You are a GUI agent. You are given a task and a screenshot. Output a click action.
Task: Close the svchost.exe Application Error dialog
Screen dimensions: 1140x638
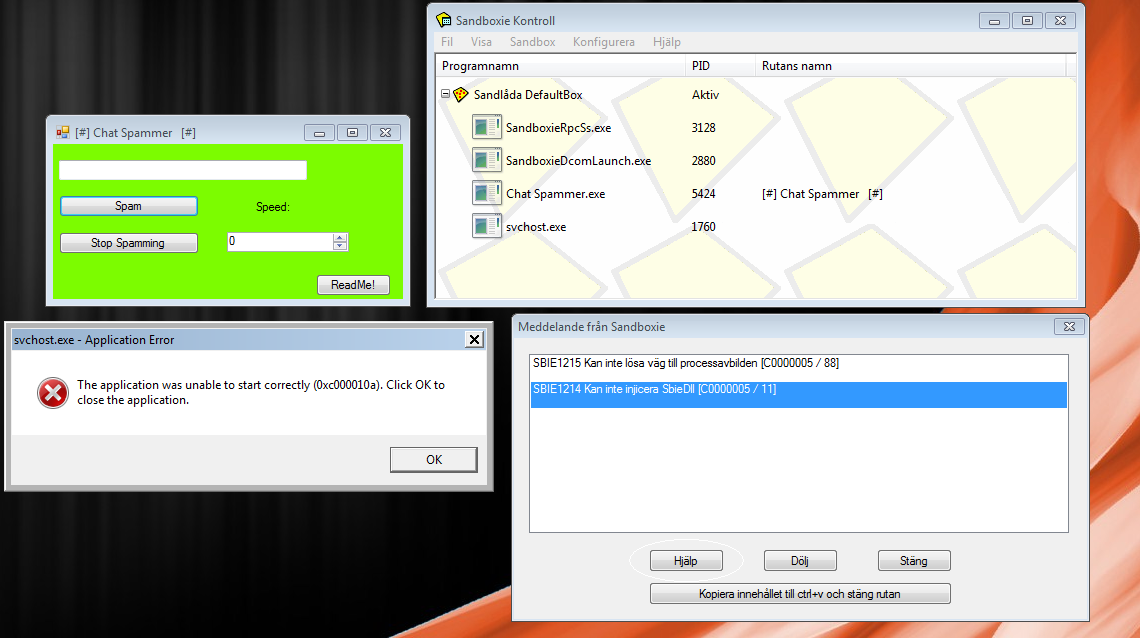tap(474, 339)
